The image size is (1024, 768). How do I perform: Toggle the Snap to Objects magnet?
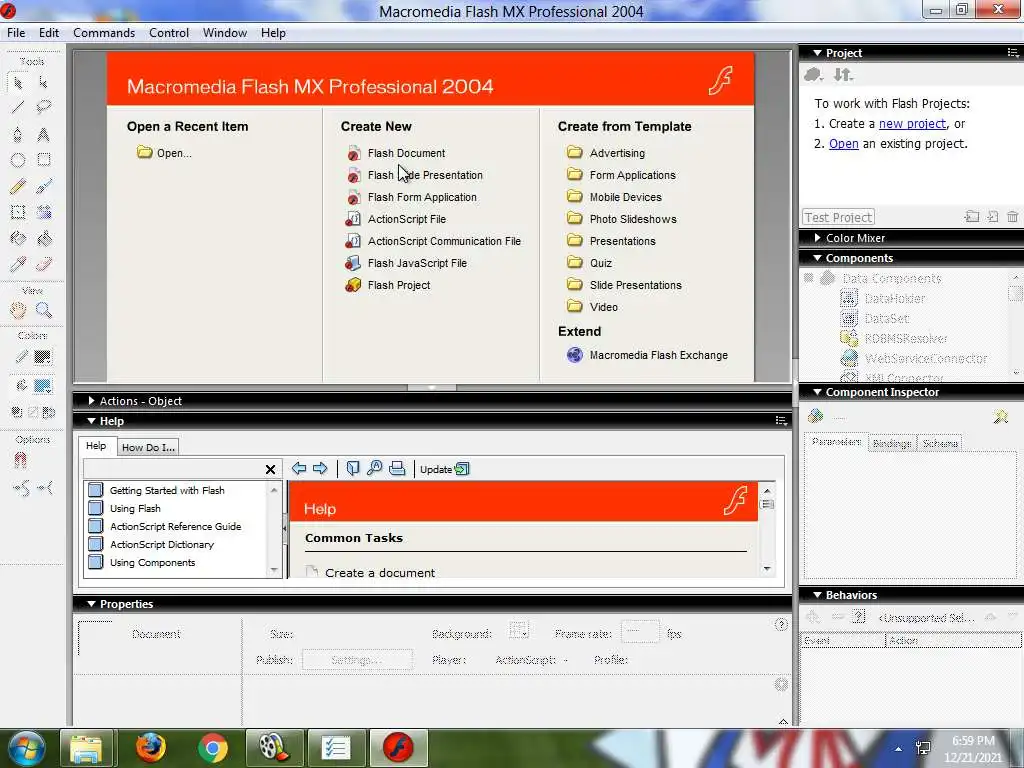tap(20, 460)
